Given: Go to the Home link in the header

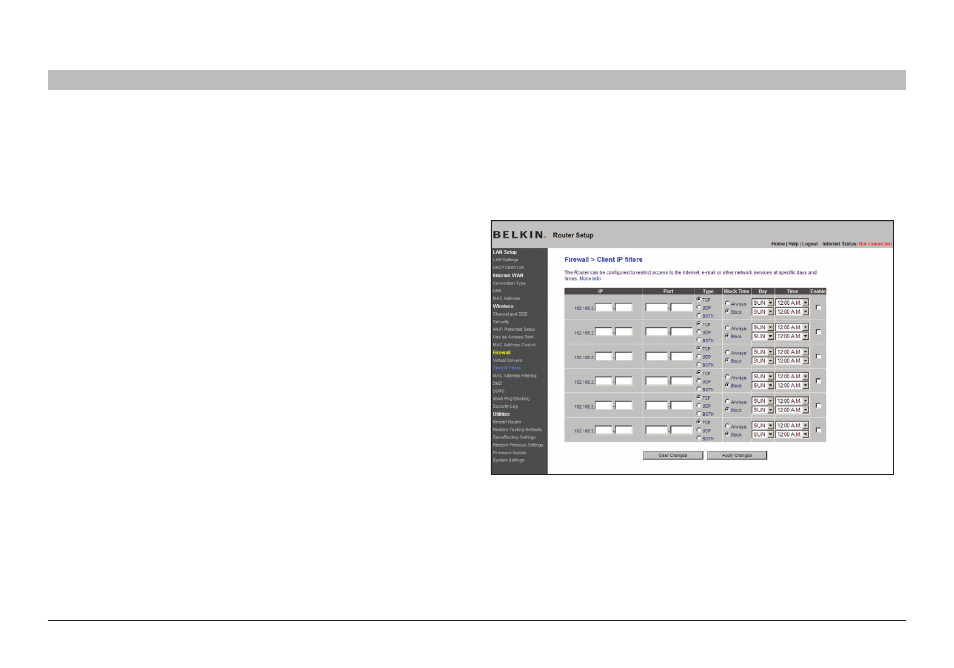Looking at the screenshot, I should point(778,244).
